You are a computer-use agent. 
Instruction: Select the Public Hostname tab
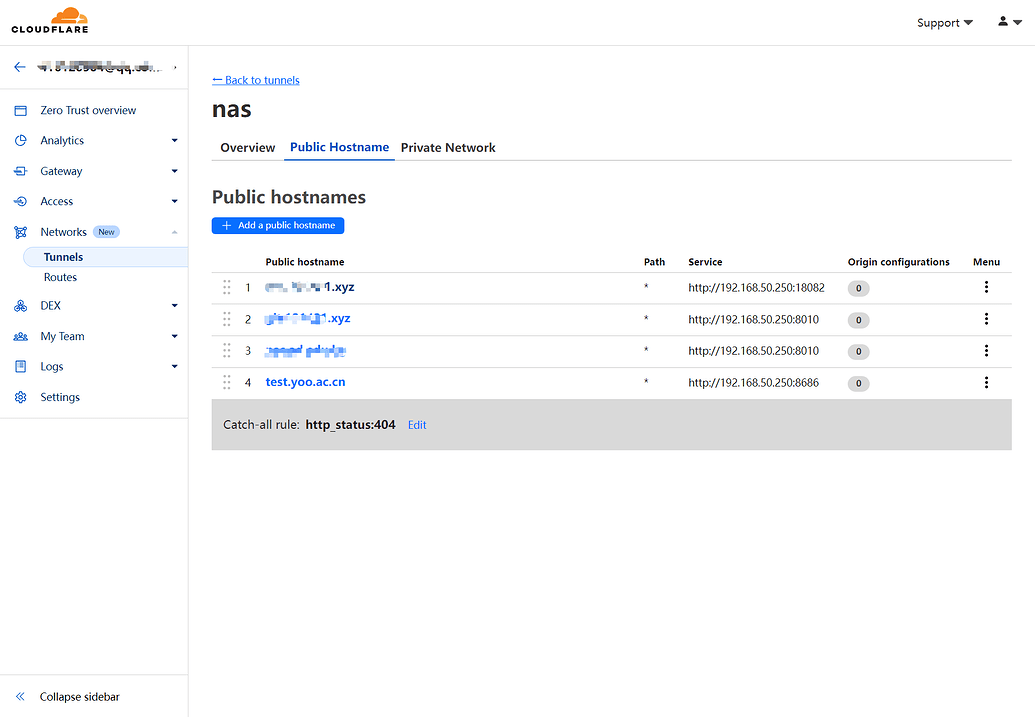pyautogui.click(x=339, y=147)
